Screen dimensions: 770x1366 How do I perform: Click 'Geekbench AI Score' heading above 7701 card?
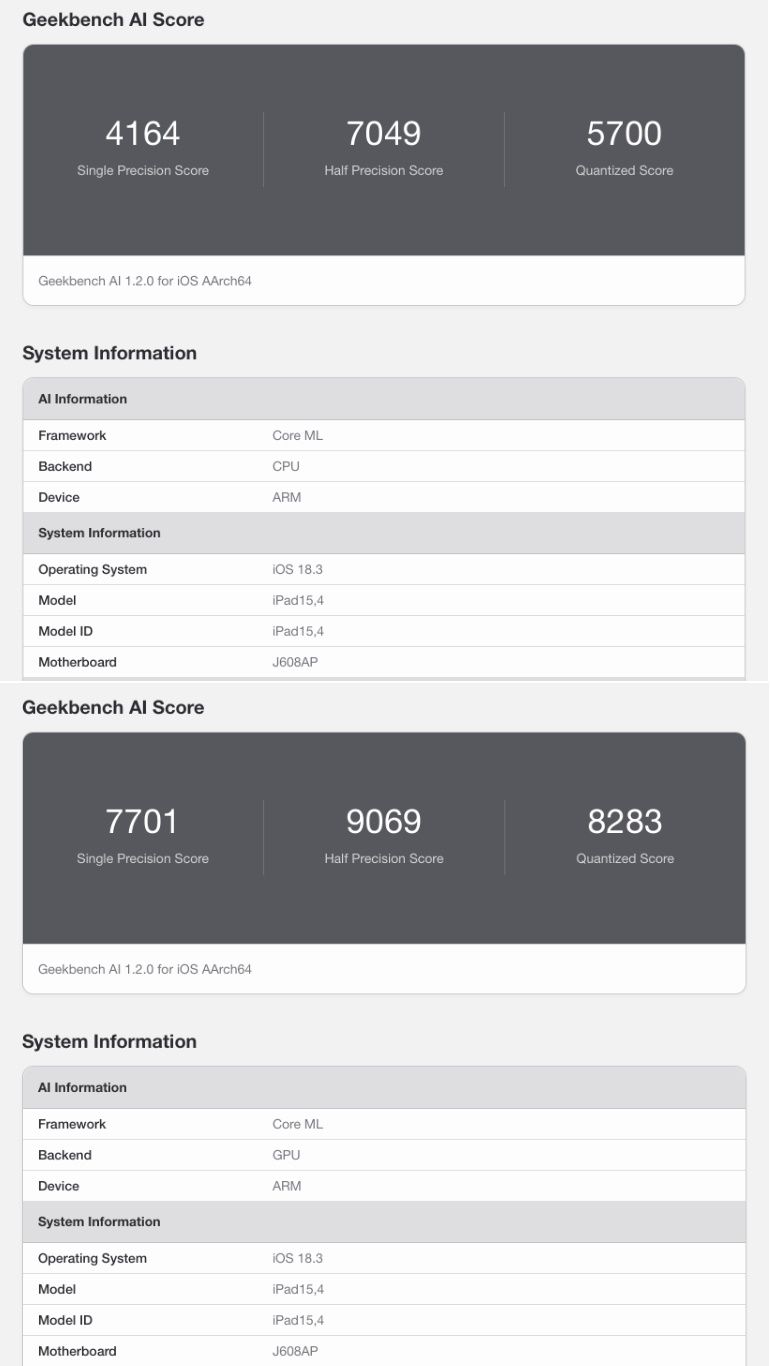113,707
